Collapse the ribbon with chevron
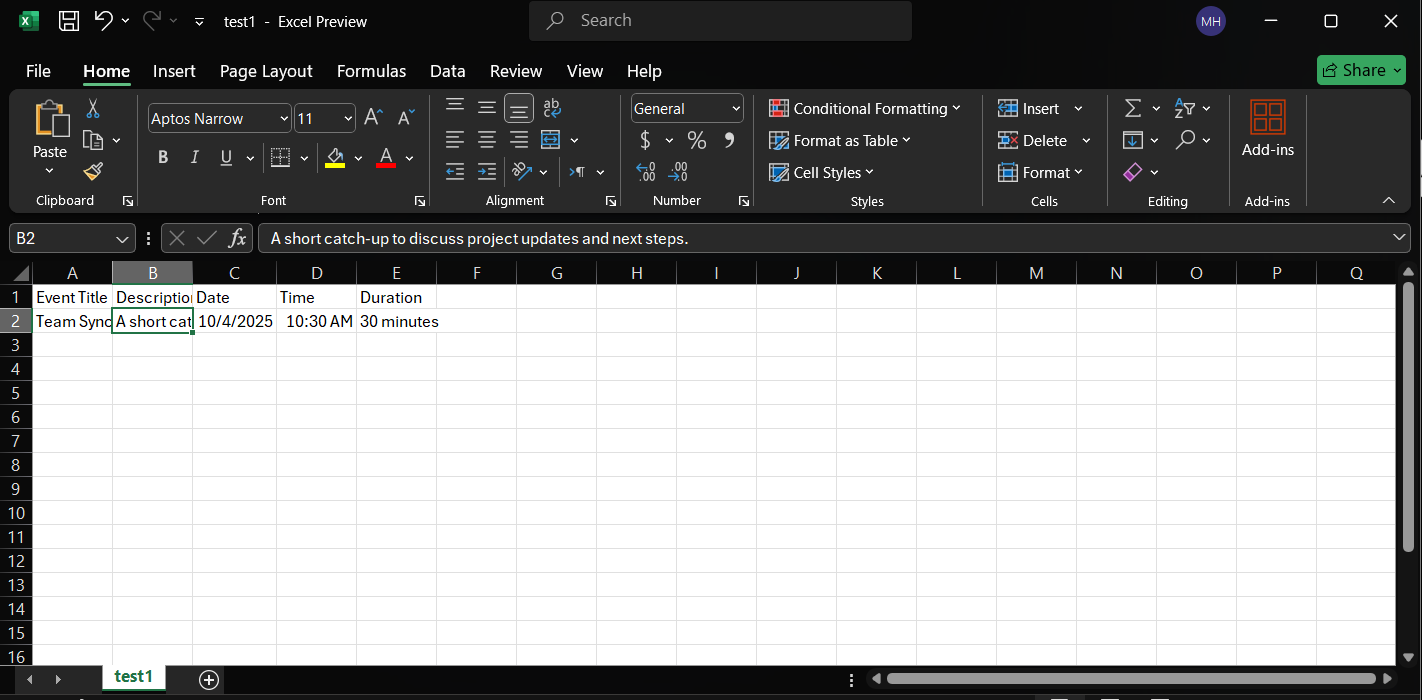The image size is (1422, 700). pos(1388,200)
